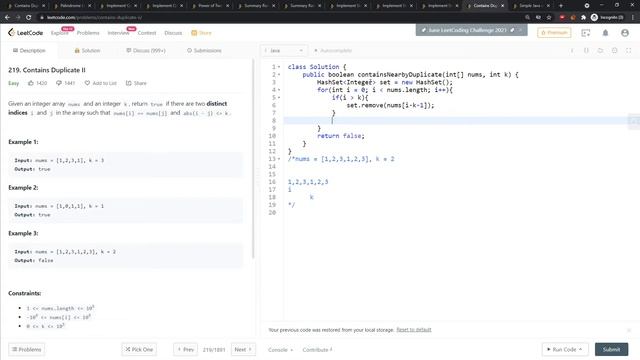Go to the Next problem
Viewport: 640px width, 360px height.
(x=243, y=349)
